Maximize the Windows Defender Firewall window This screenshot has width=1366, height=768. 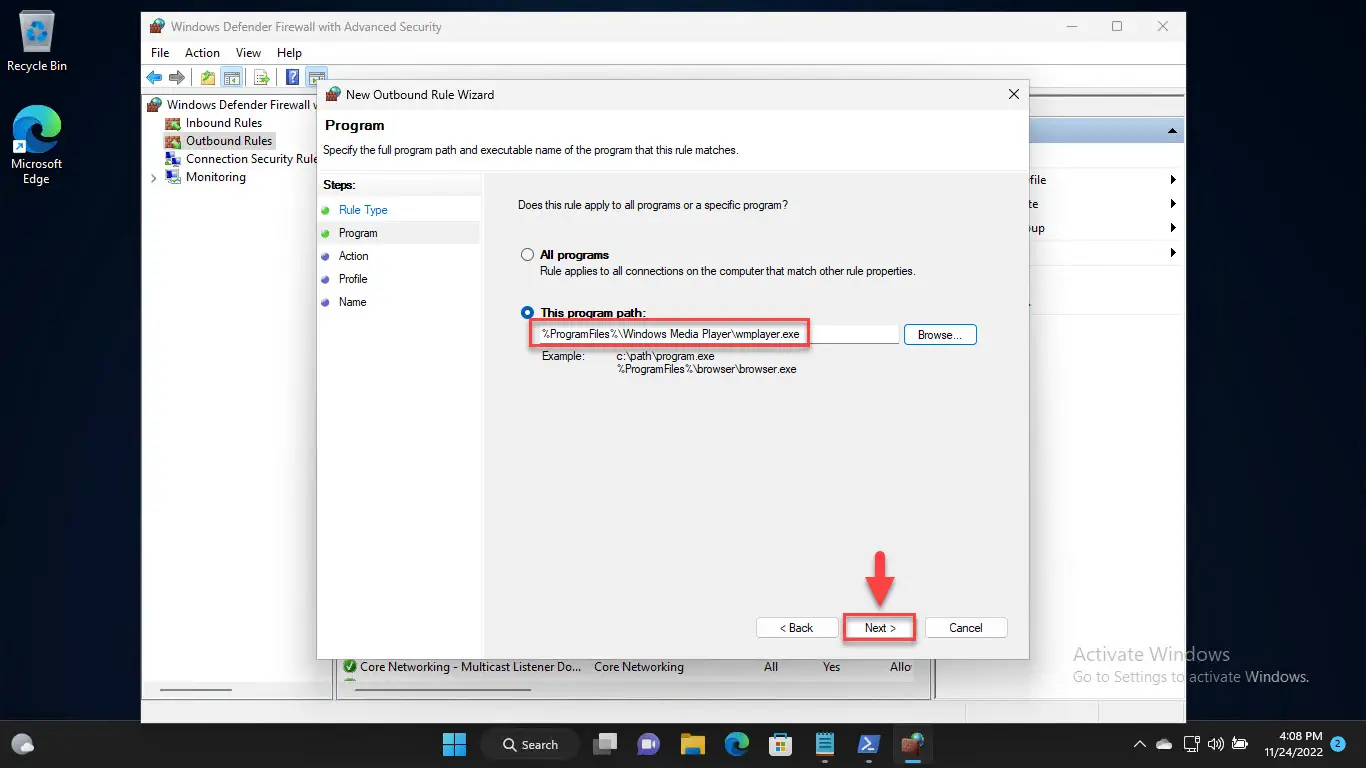1117,27
